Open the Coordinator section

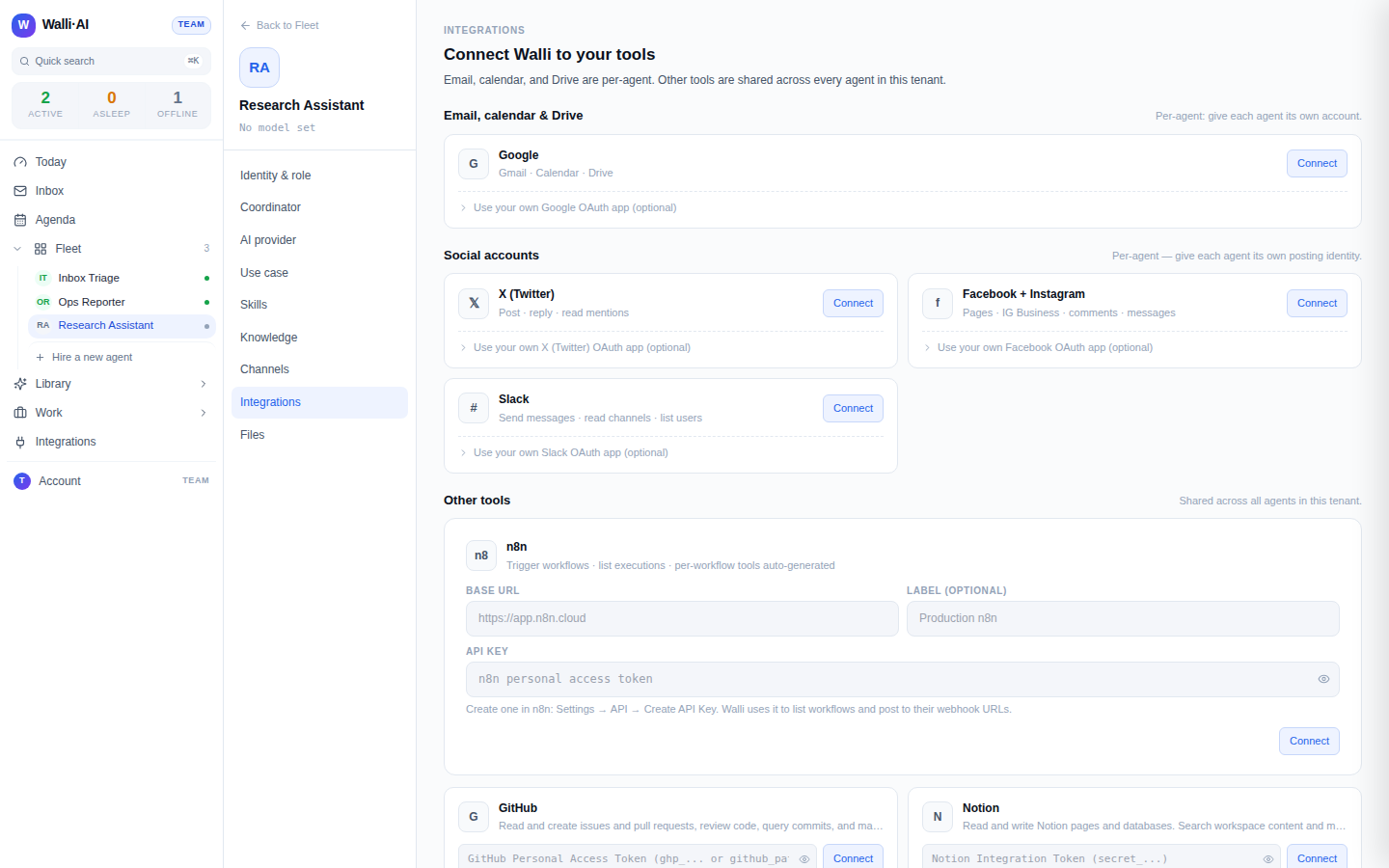[319, 207]
